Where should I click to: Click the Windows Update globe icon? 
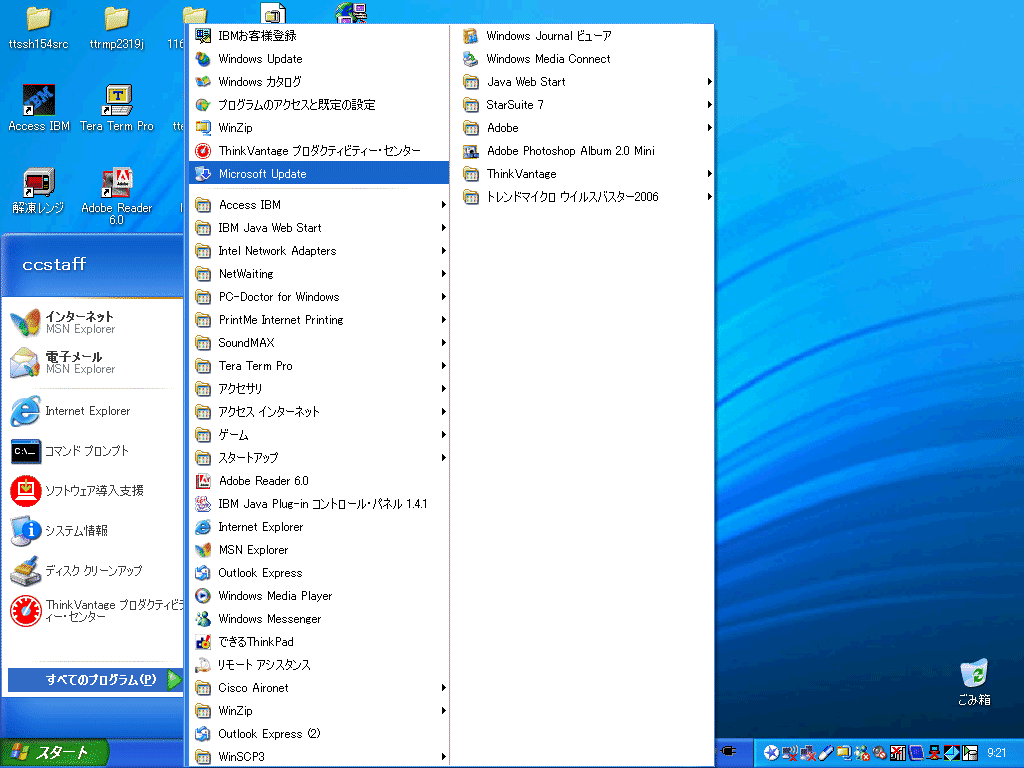pos(203,59)
